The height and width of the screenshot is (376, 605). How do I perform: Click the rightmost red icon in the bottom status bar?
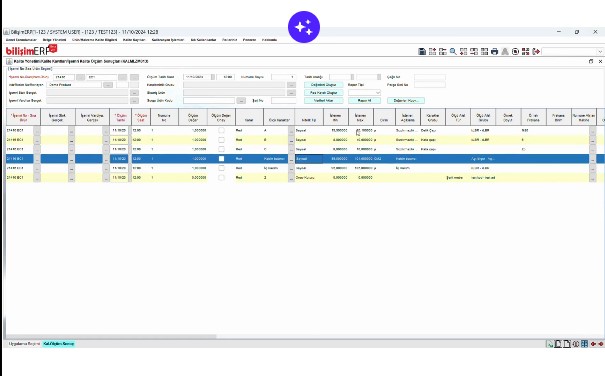coord(601,344)
